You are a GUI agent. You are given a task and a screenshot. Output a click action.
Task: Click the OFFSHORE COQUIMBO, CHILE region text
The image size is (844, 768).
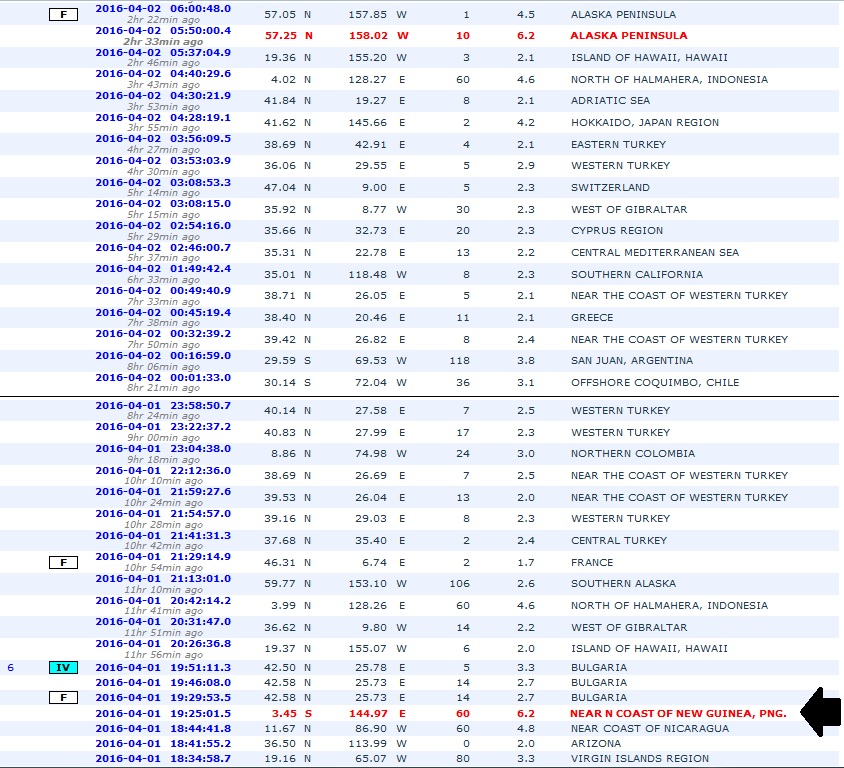tap(655, 383)
